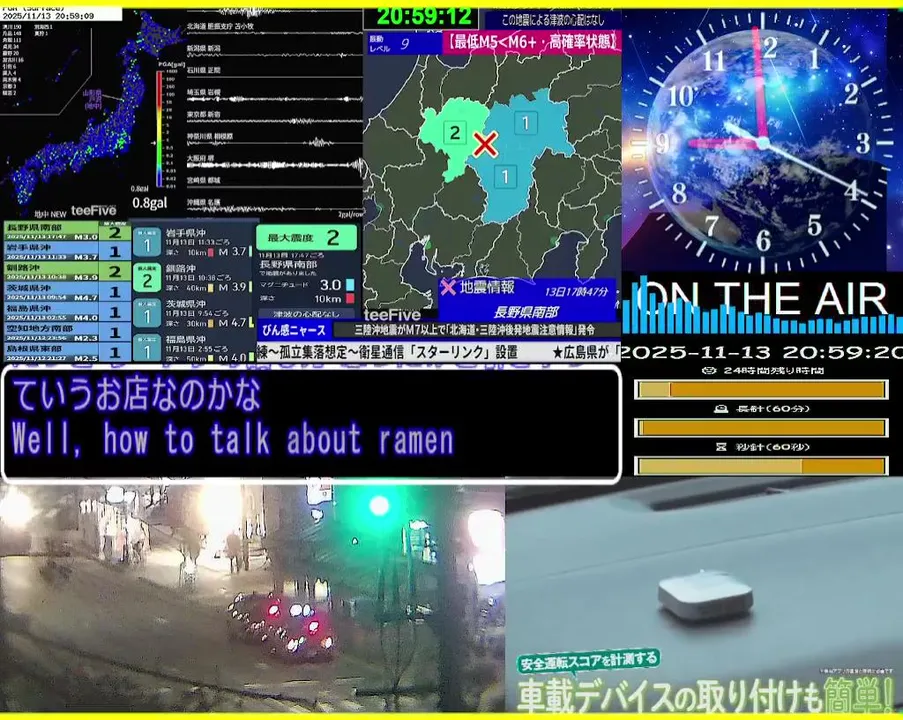Select the 空知地方南部 M2.3 list row
Viewport: 903px width, 720px height.
67,332
